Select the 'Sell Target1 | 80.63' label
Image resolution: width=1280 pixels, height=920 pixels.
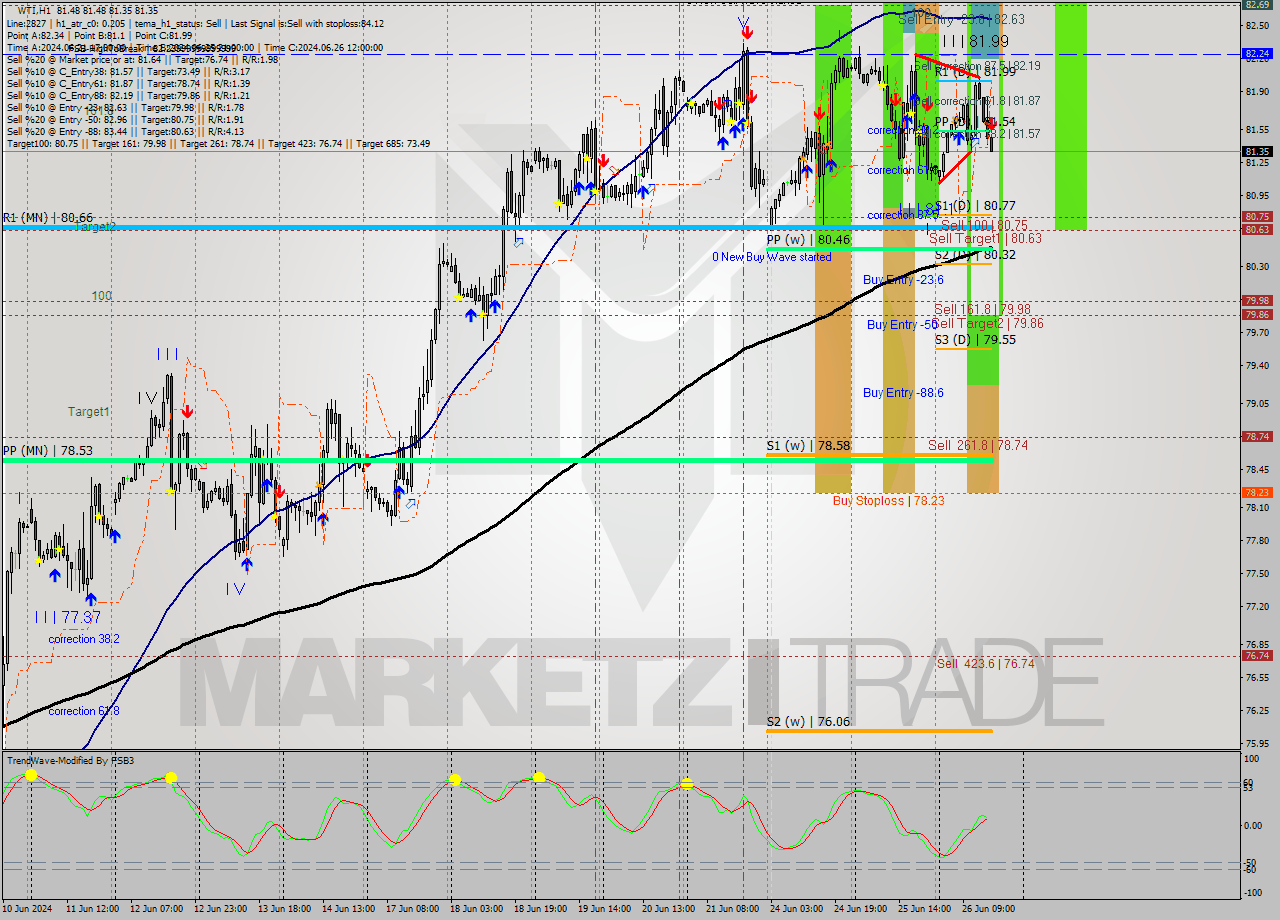coord(985,238)
